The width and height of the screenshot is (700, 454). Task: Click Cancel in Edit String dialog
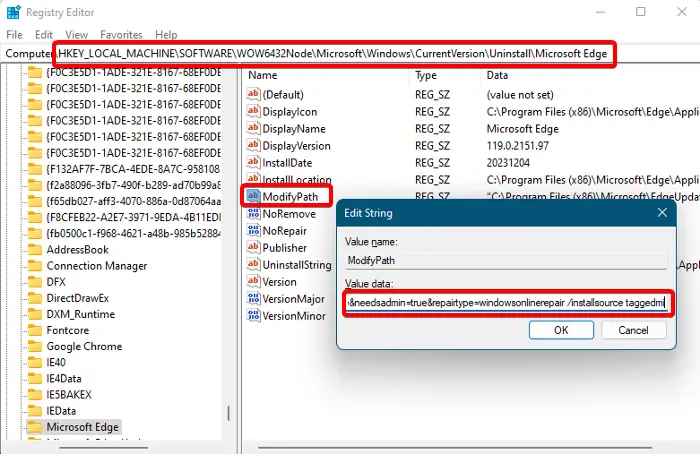[x=633, y=330]
